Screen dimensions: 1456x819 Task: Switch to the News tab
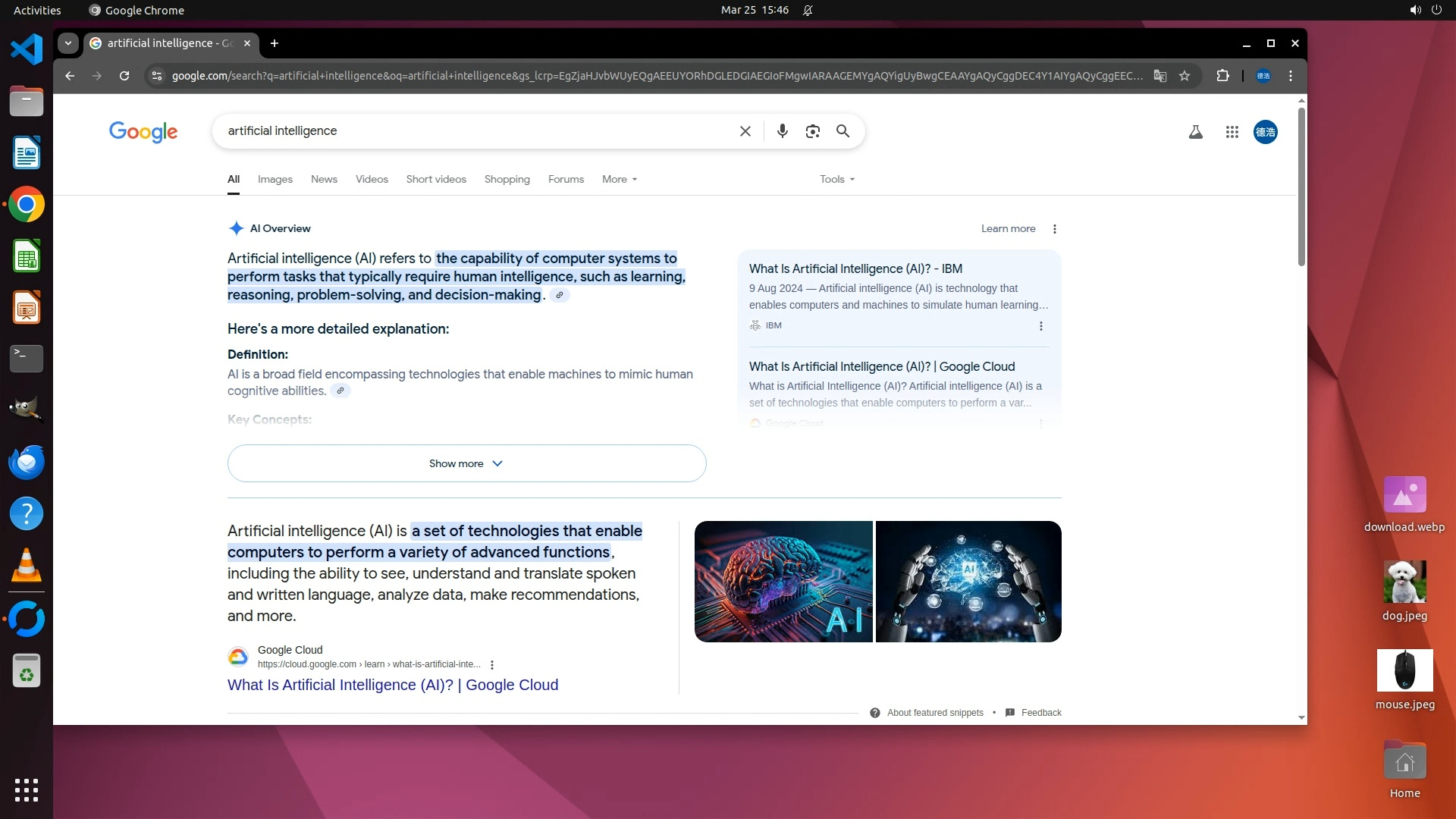[324, 179]
